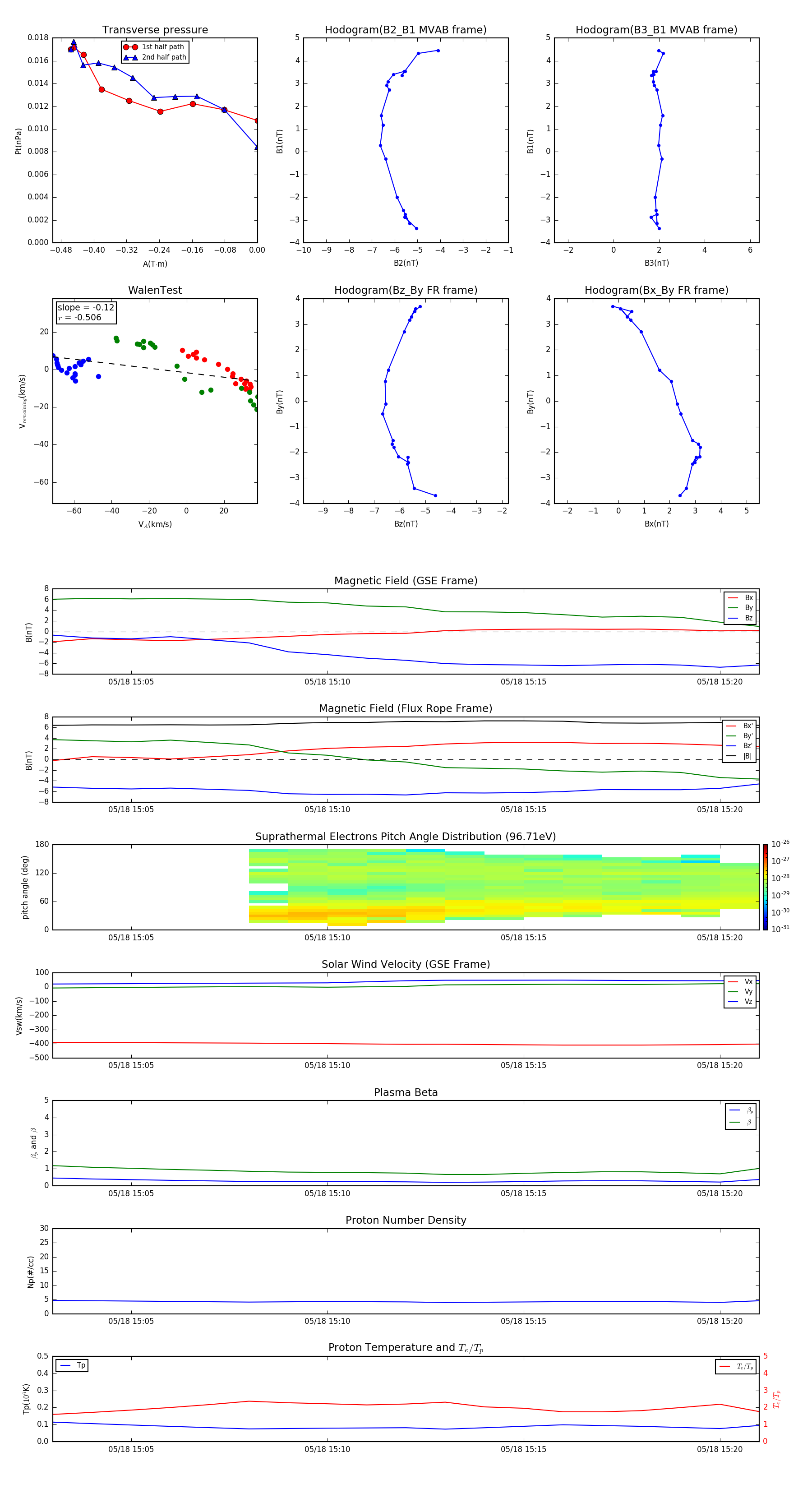Viewport: 812px width, 1489px height.
Task: Click the 'pitch angle (deg)' axis label
Action: 25,887
